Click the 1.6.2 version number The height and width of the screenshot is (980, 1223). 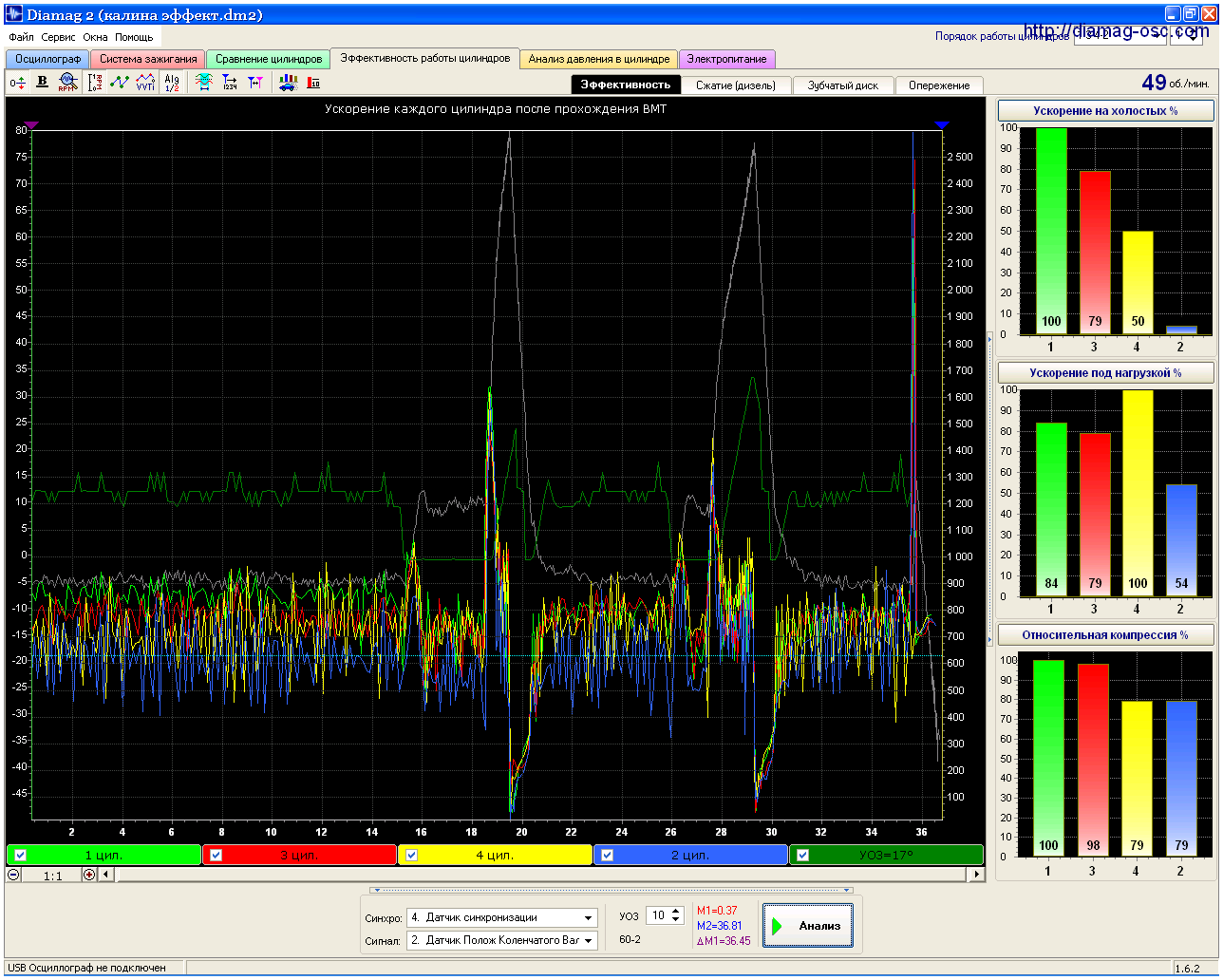click(1187, 969)
